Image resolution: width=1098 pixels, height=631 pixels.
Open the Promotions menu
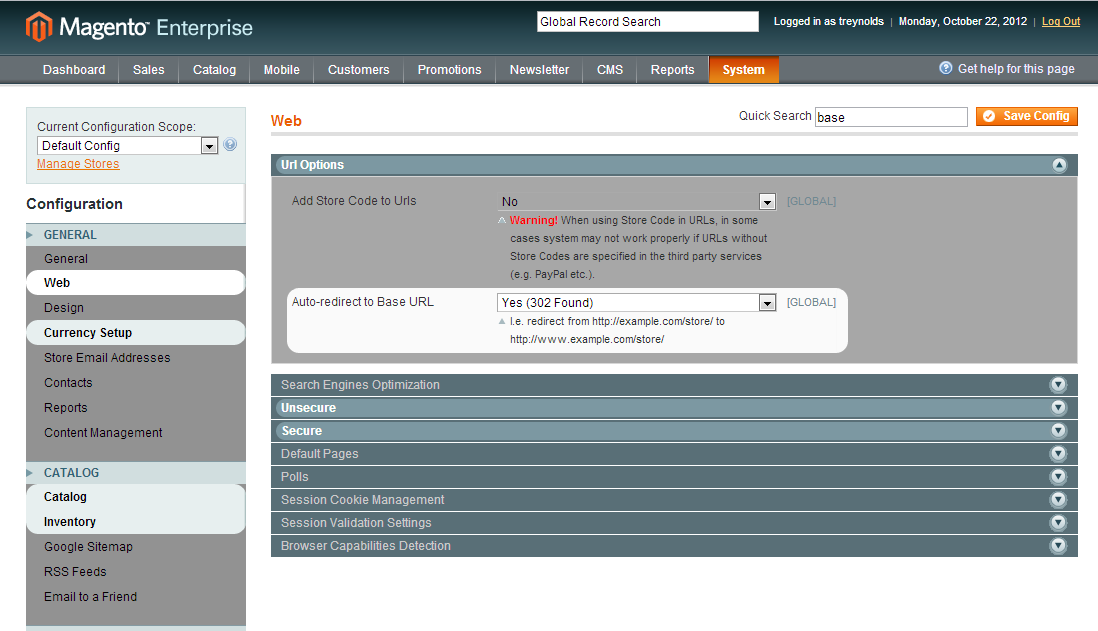click(450, 70)
